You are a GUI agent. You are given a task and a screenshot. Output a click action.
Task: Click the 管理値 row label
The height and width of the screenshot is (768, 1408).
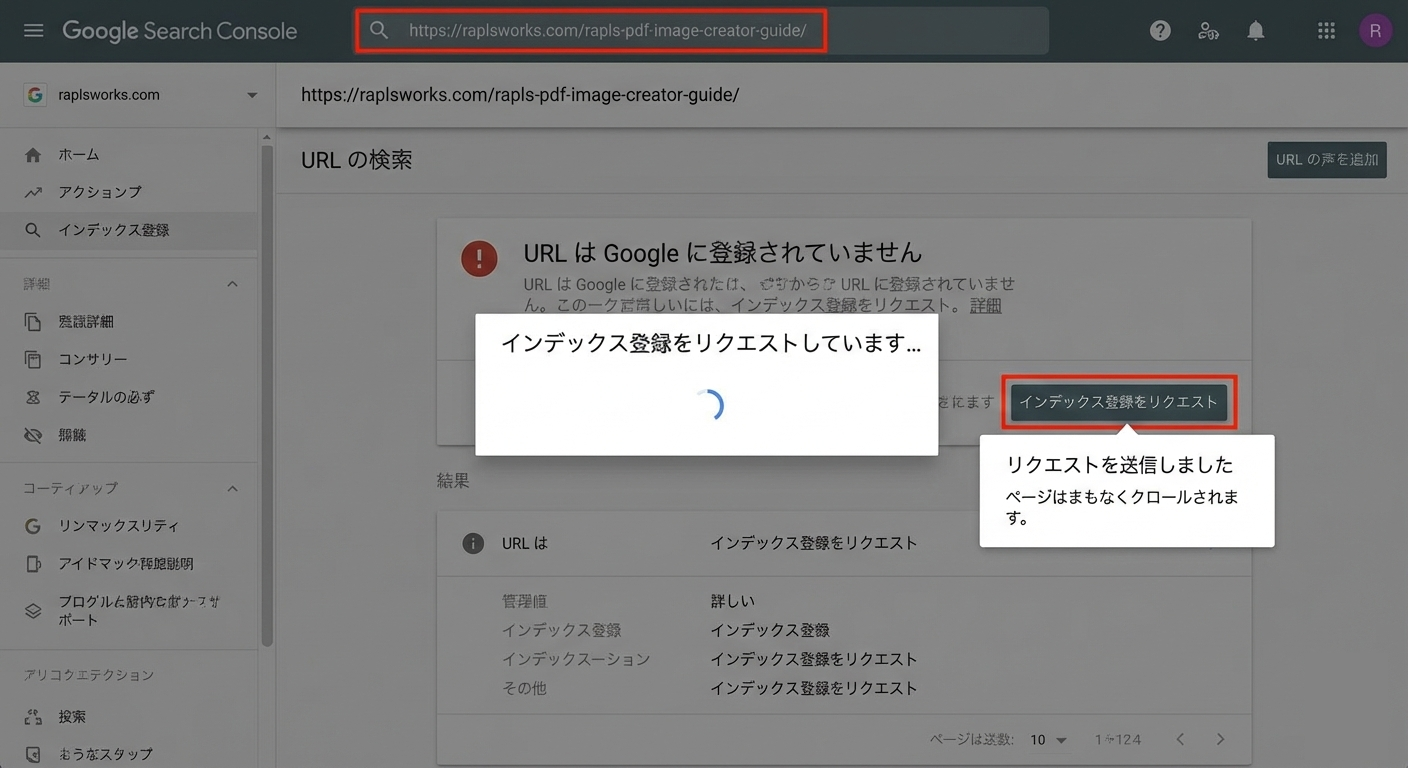(x=525, y=602)
